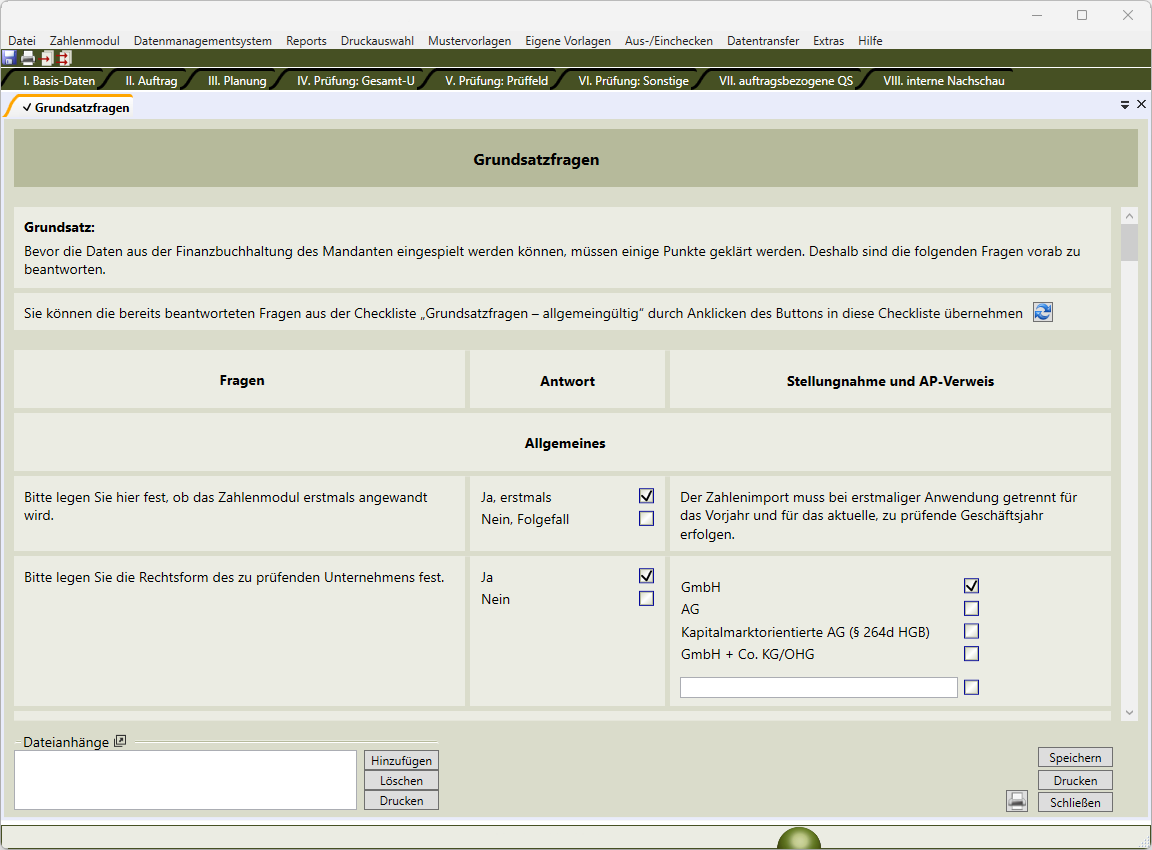Click Hinzufügen to add a file attachment

401,761
